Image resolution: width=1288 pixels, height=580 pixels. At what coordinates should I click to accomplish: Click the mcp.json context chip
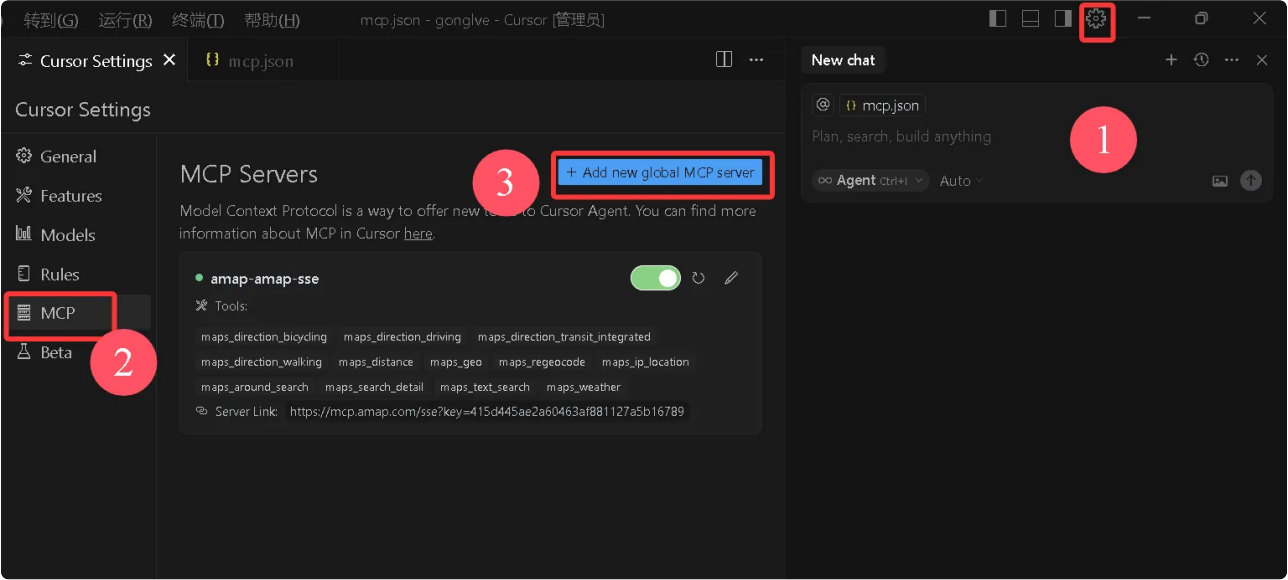coord(882,105)
